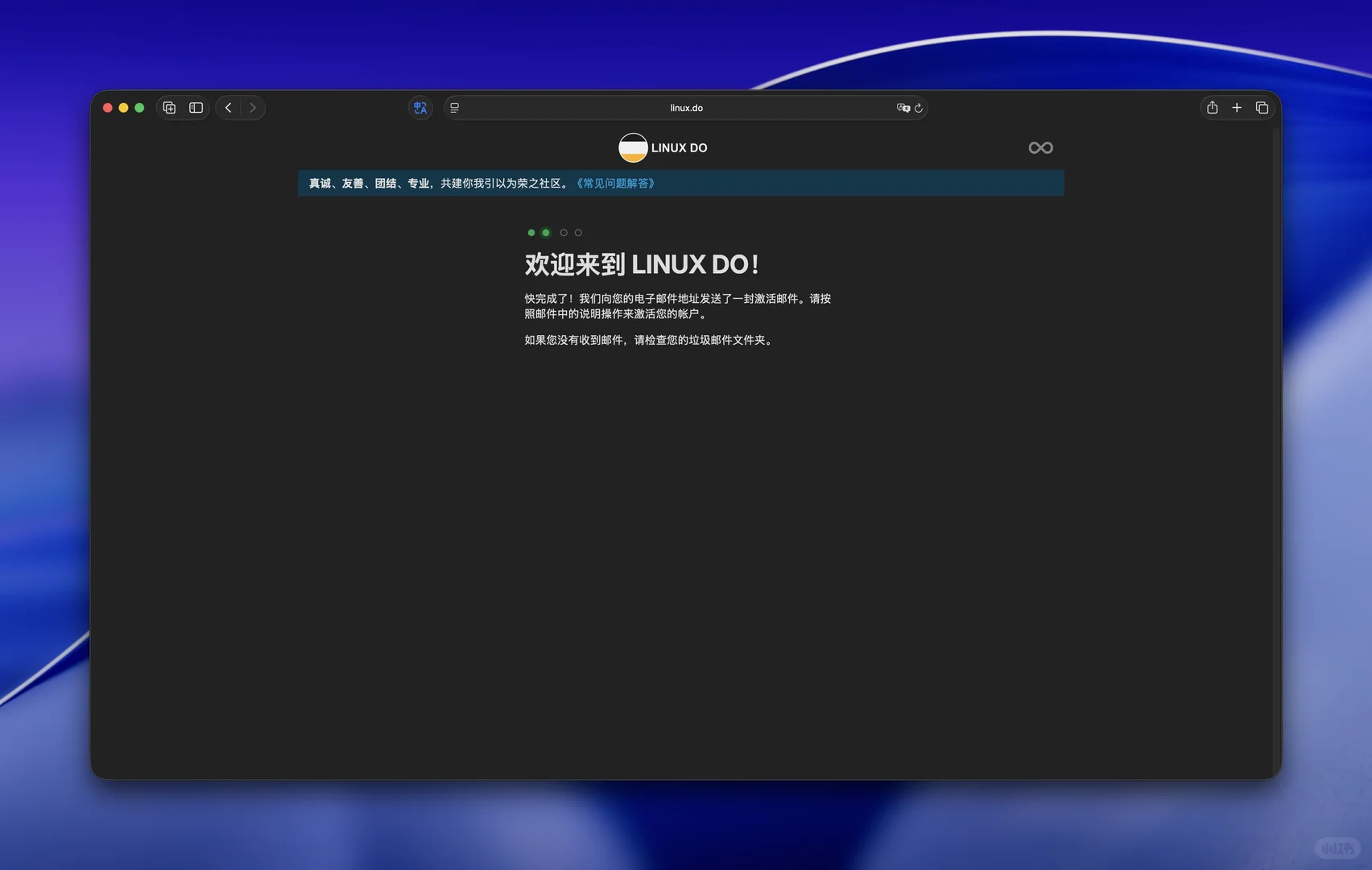This screenshot has height=870, width=1372.
Task: Select the third step indicator dot
Action: click(x=563, y=232)
